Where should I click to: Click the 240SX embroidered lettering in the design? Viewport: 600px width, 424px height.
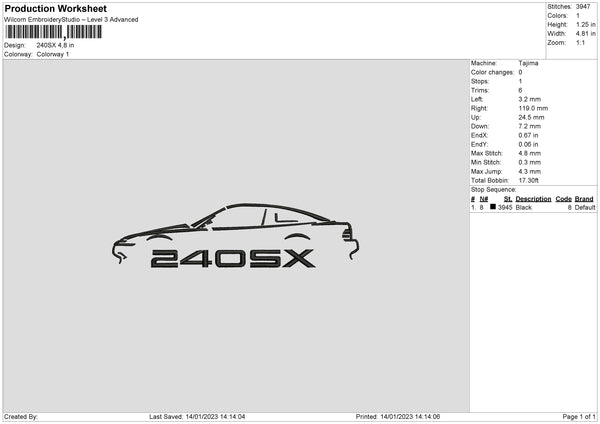233,258
